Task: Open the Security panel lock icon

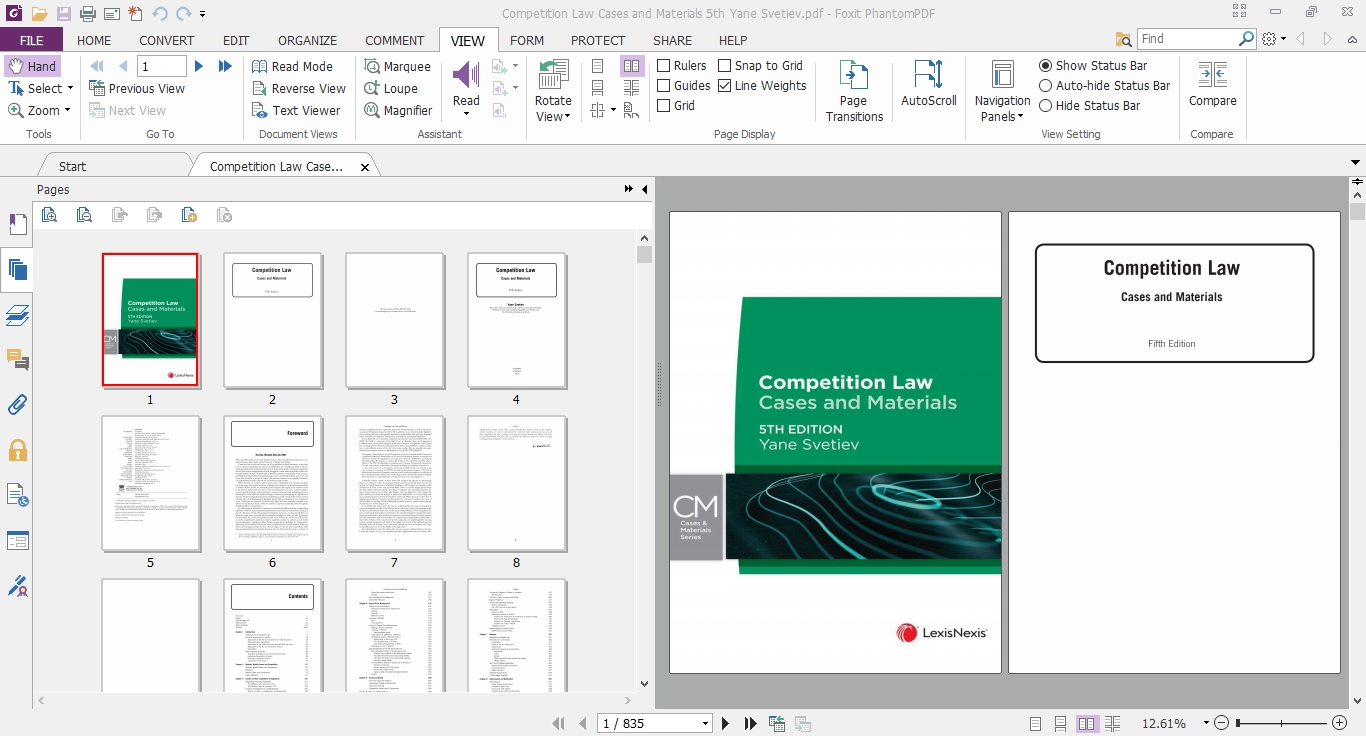Action: [x=17, y=450]
